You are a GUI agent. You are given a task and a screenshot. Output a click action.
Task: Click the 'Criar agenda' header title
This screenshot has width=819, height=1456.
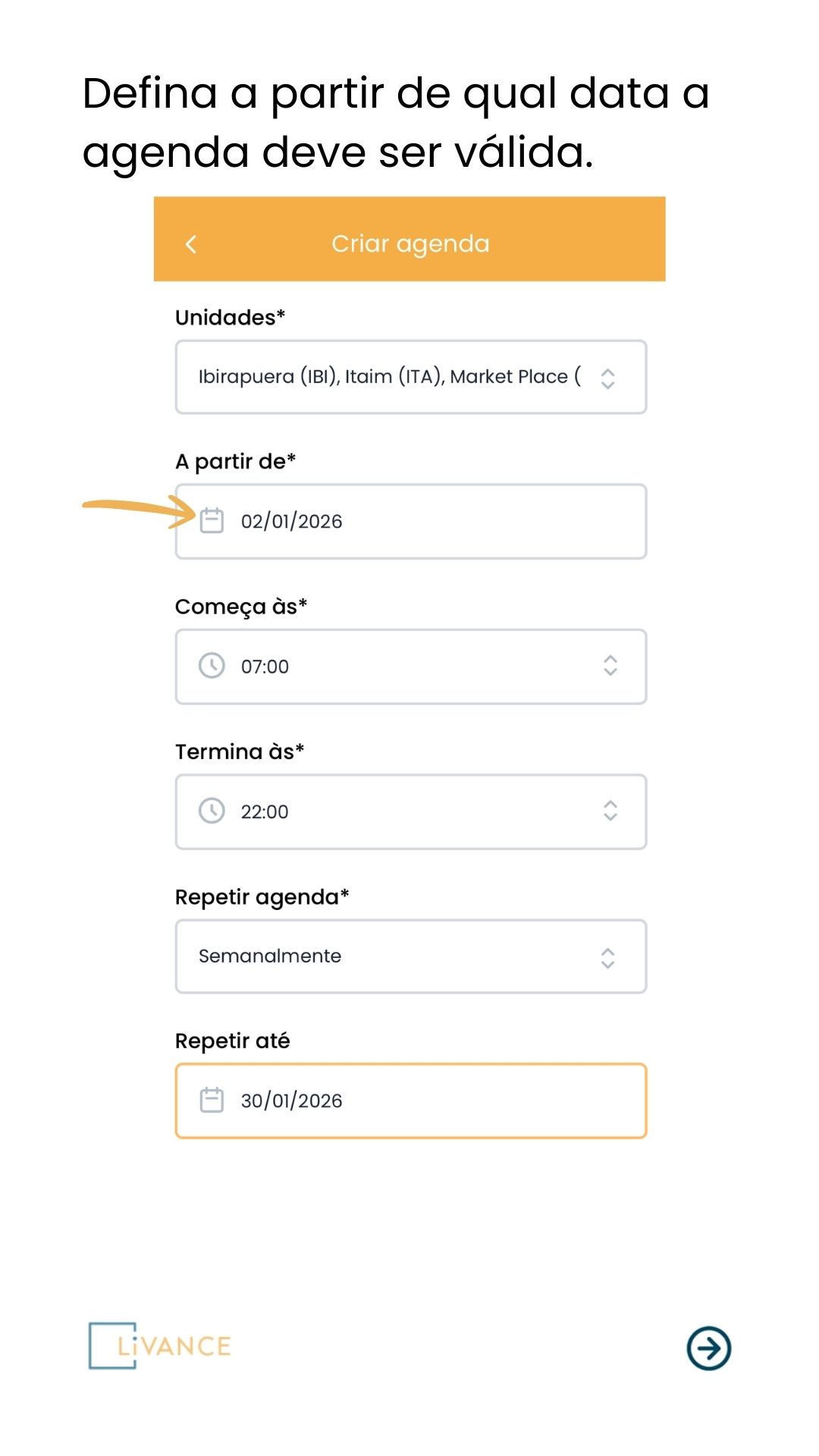tap(410, 243)
